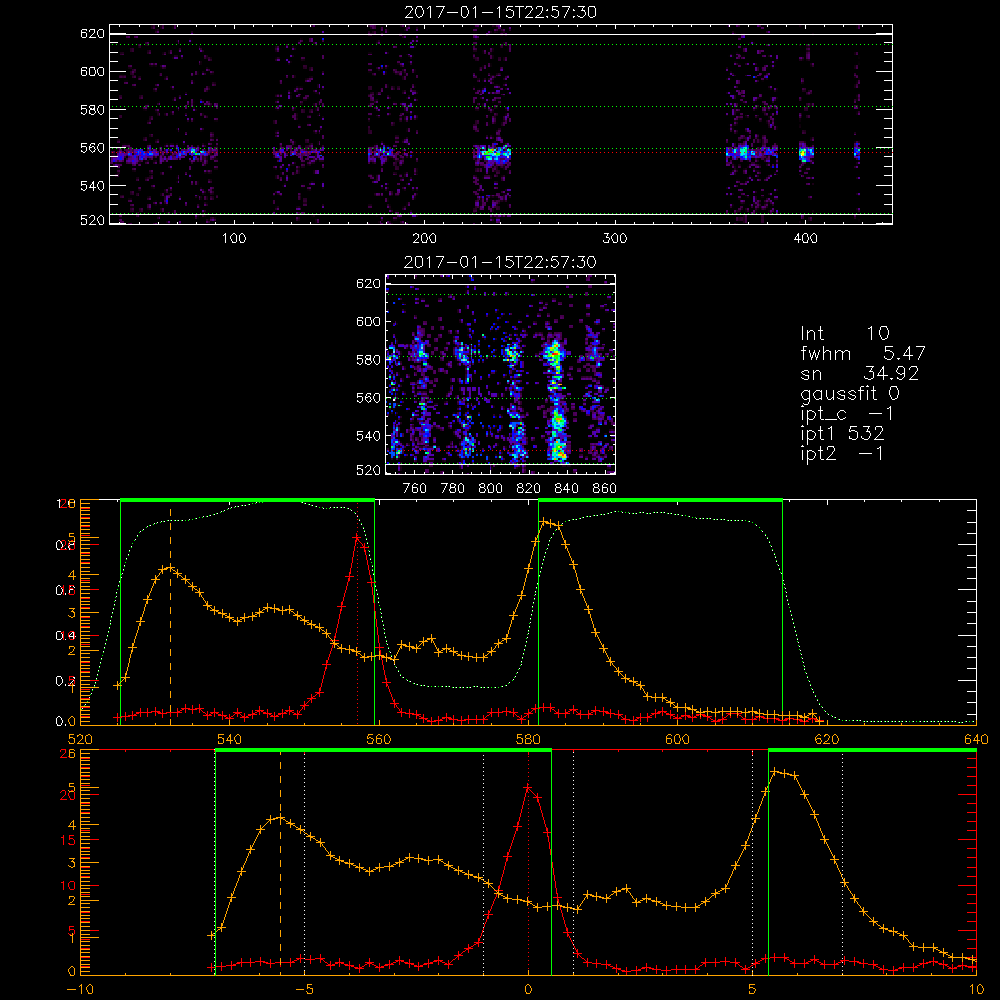1000x1000 pixels.
Task: Click y-axis label 540 of top spectrogram
Action: coord(92,186)
